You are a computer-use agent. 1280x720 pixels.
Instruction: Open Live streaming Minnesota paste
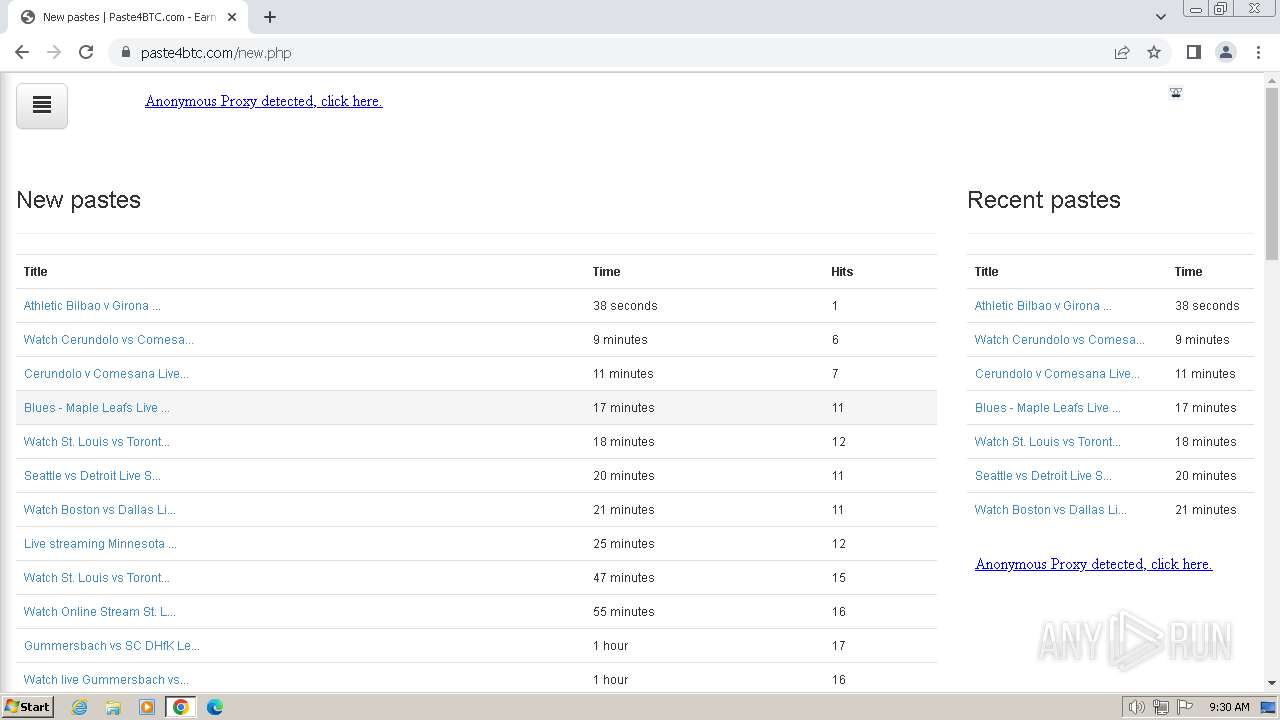pyautogui.click(x=100, y=544)
